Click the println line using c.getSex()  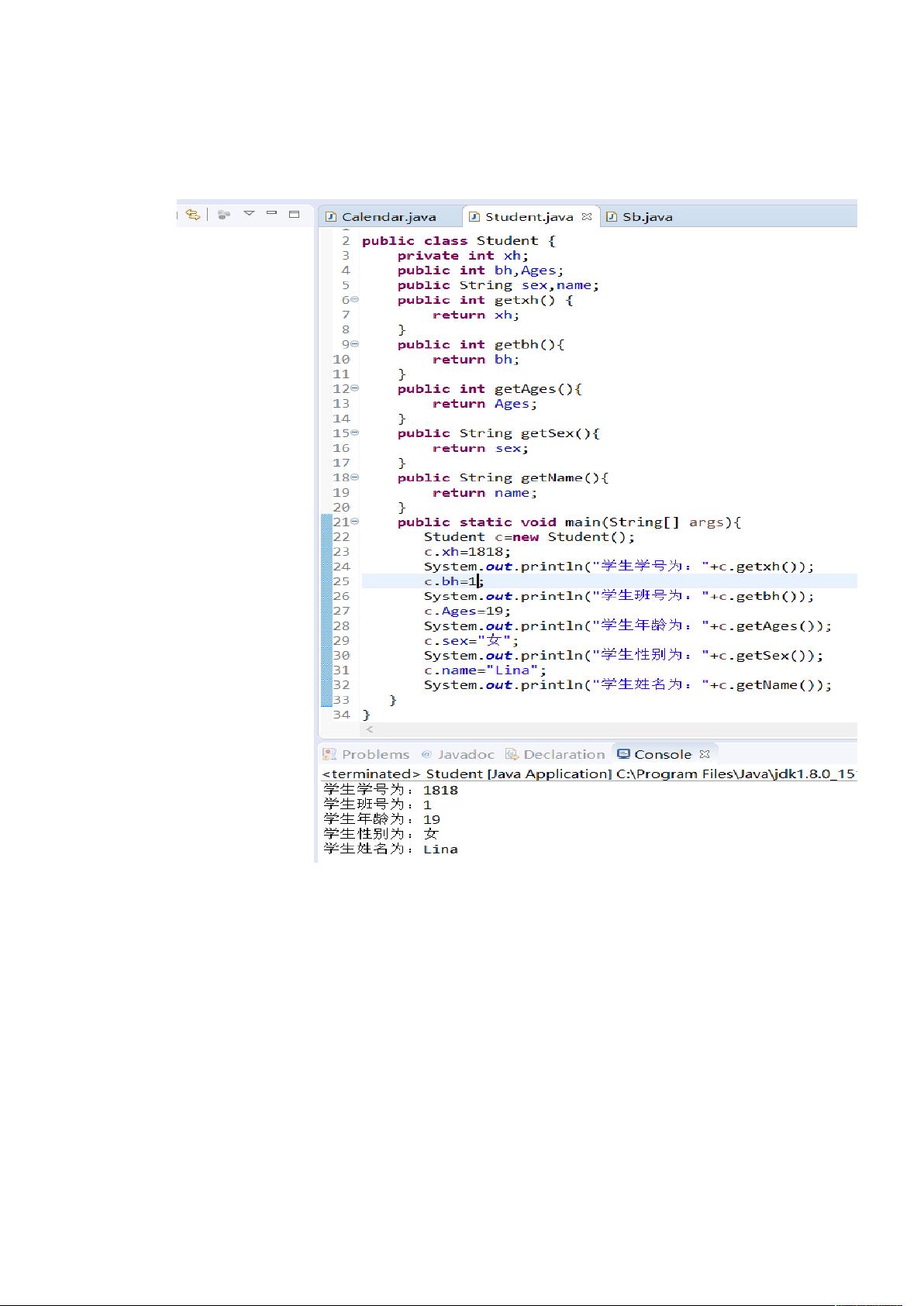coord(624,656)
